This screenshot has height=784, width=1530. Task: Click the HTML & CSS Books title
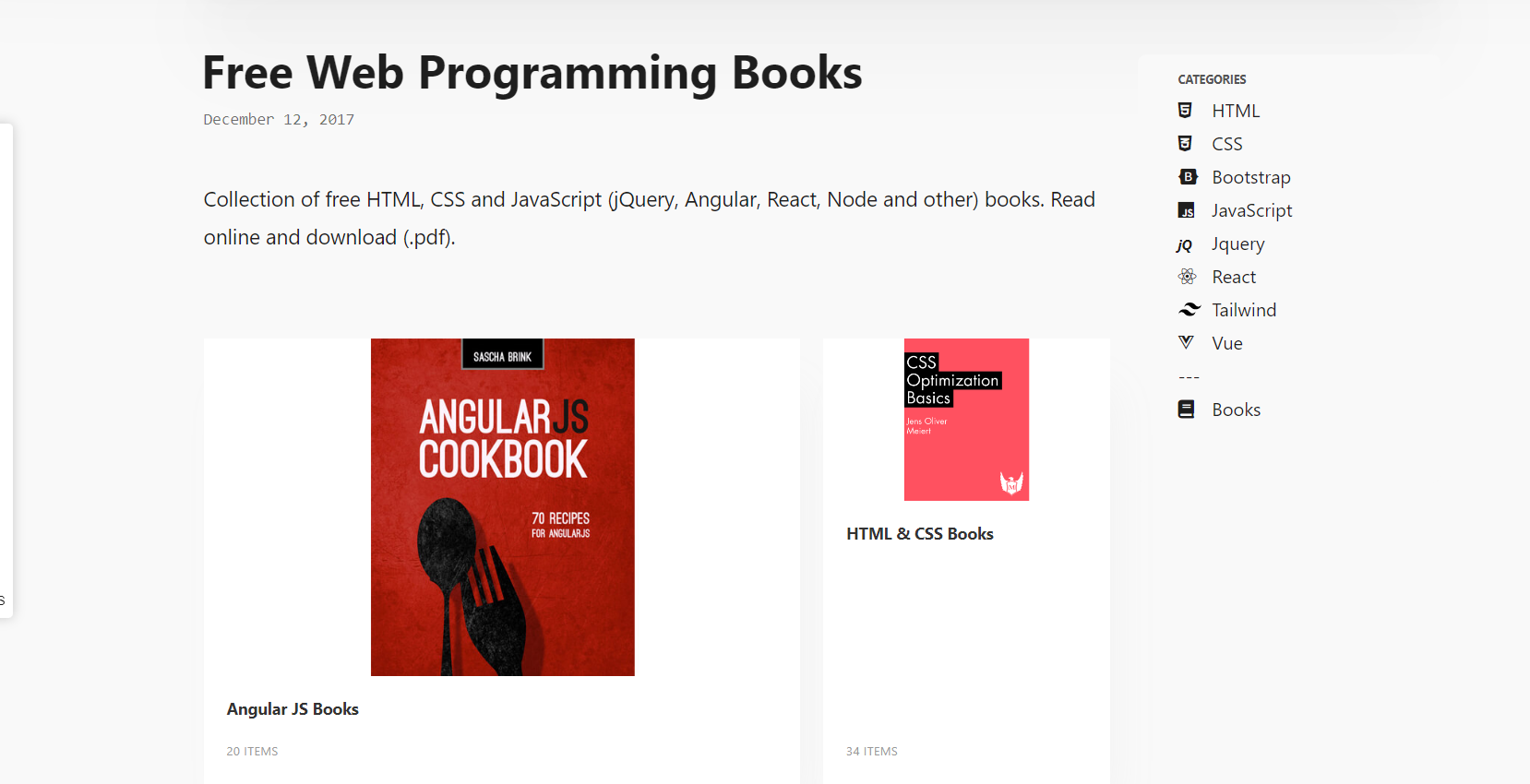tap(919, 534)
